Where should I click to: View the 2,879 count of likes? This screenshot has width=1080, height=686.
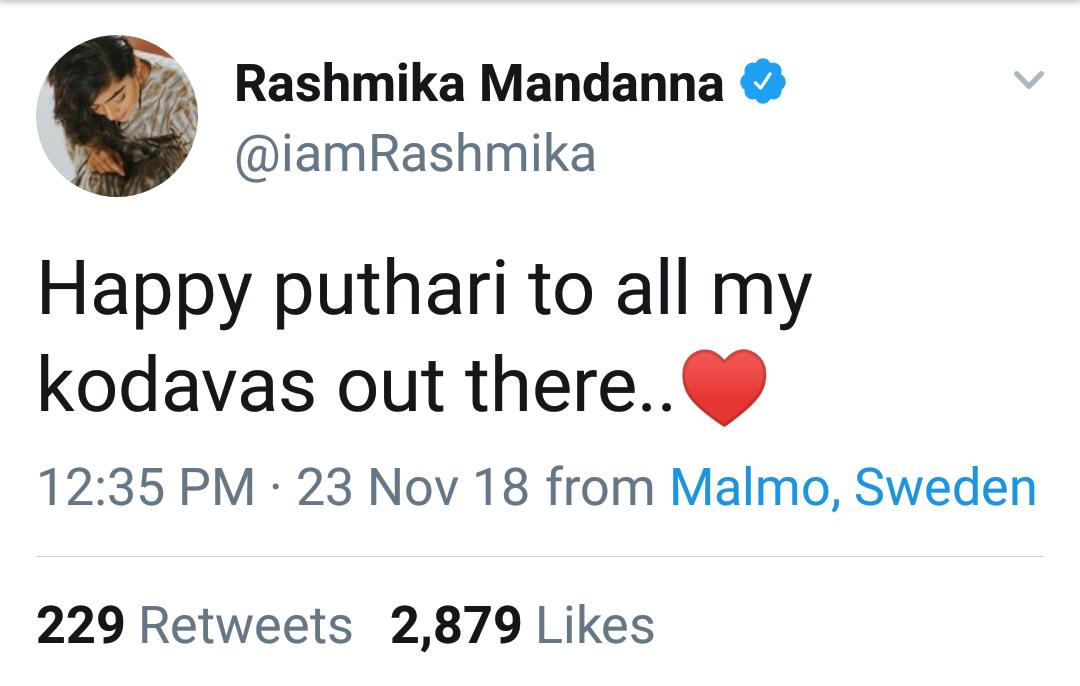[456, 626]
